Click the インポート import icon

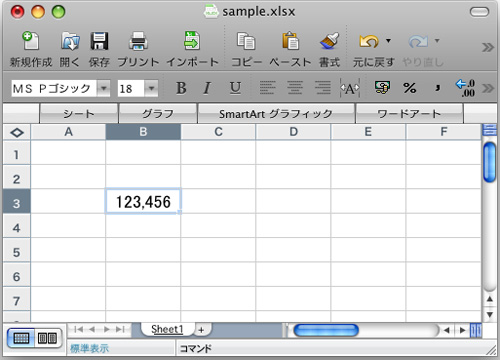click(192, 41)
